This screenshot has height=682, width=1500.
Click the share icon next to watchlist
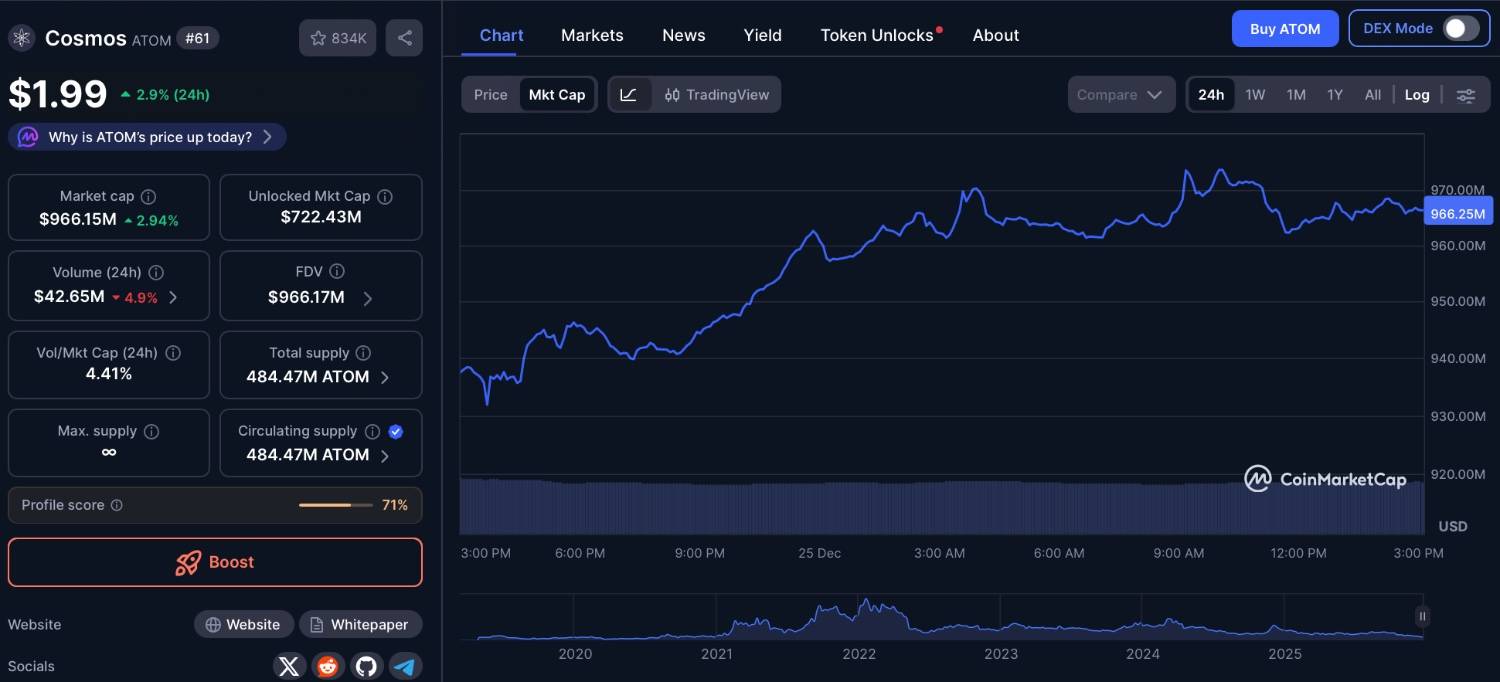click(404, 38)
